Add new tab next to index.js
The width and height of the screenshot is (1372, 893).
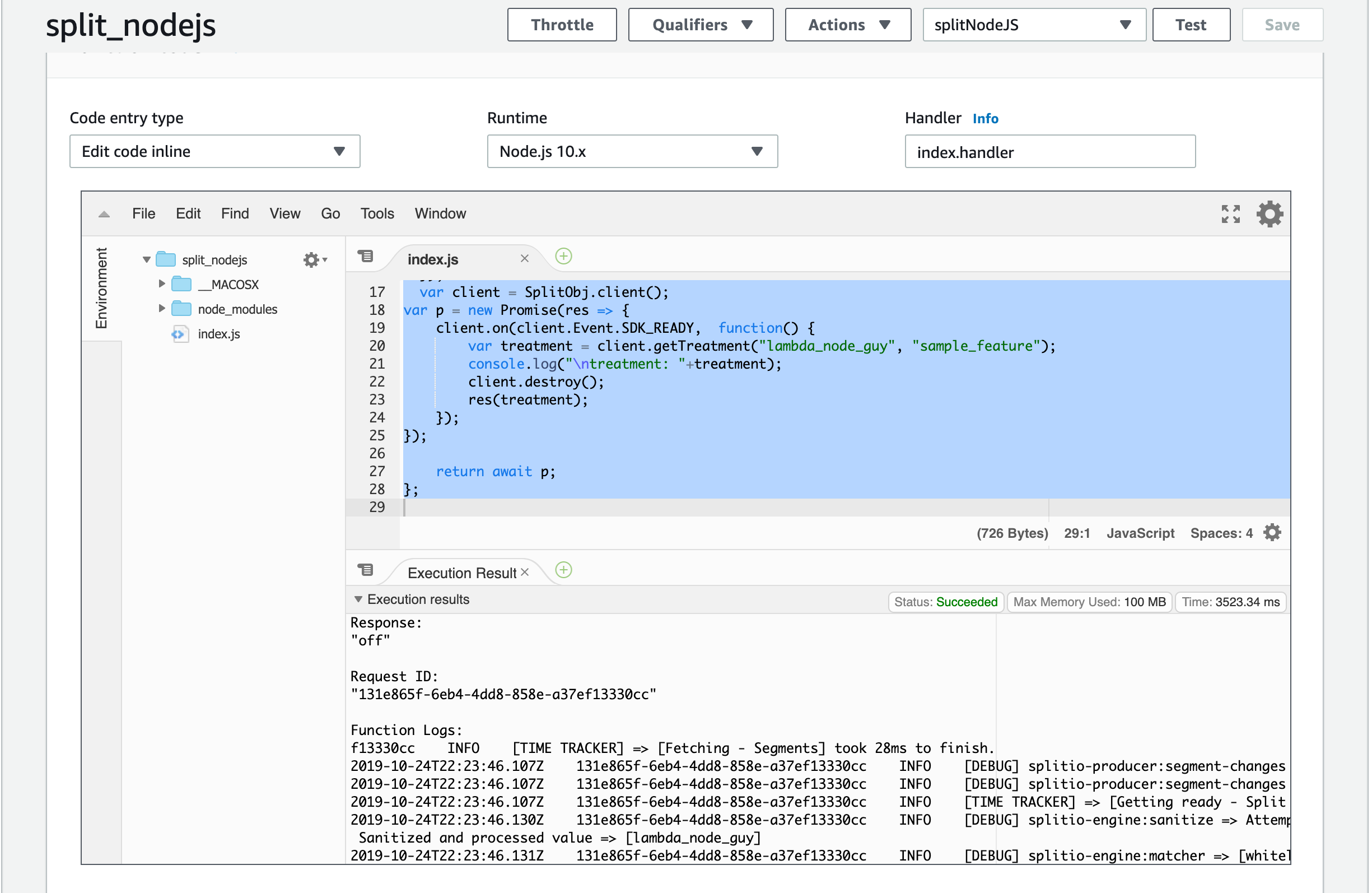[x=563, y=256]
